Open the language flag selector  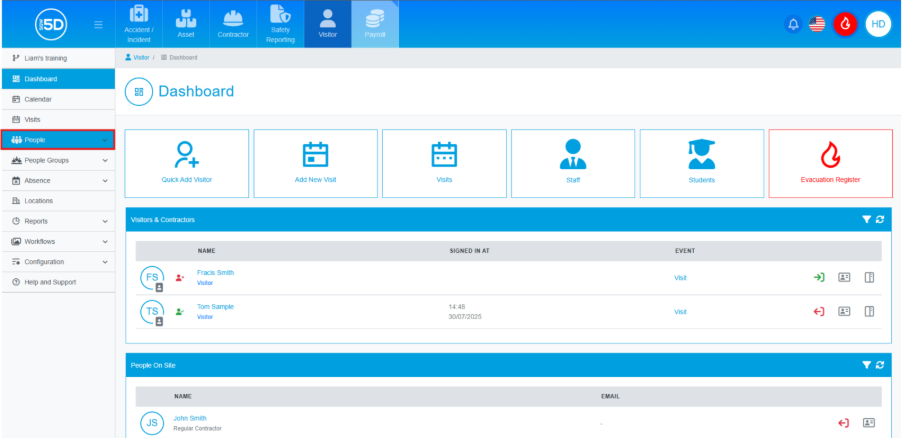(817, 24)
